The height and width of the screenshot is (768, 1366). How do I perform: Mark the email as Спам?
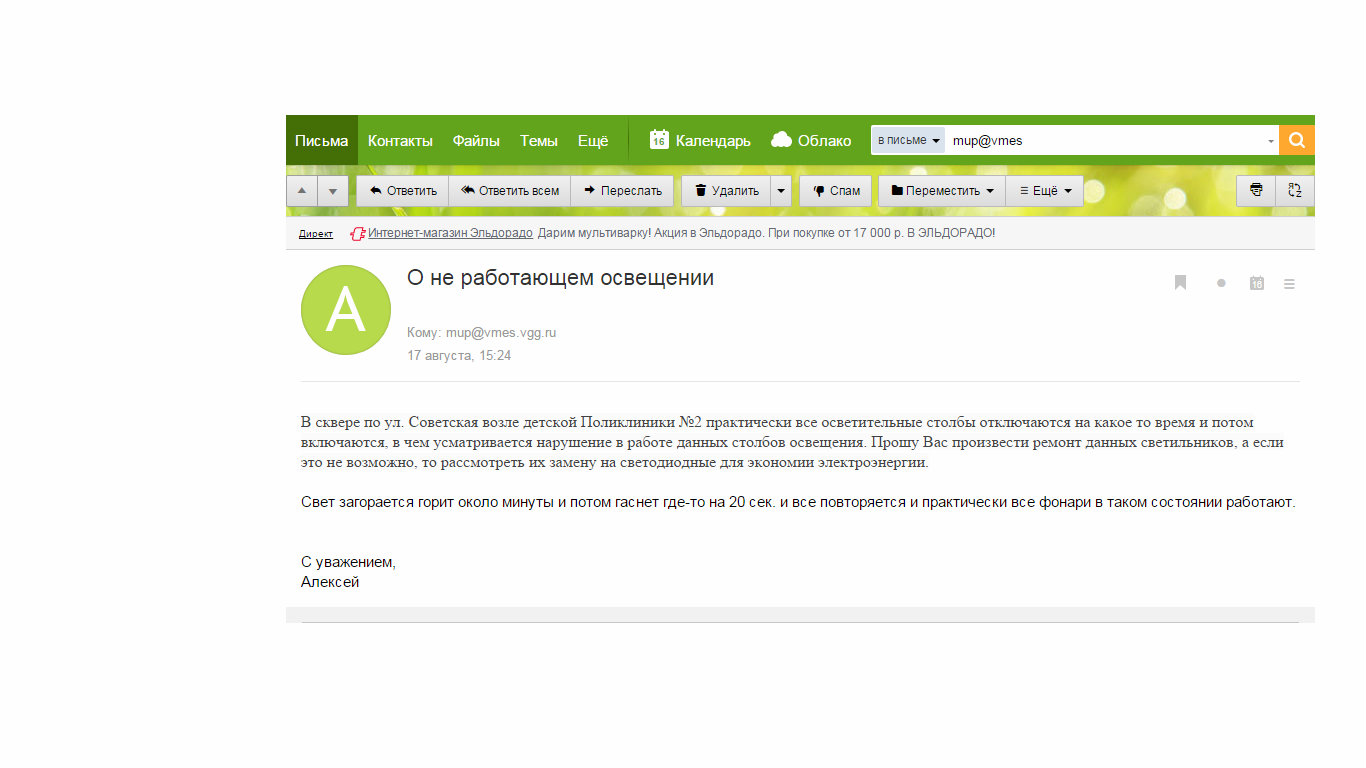click(835, 191)
